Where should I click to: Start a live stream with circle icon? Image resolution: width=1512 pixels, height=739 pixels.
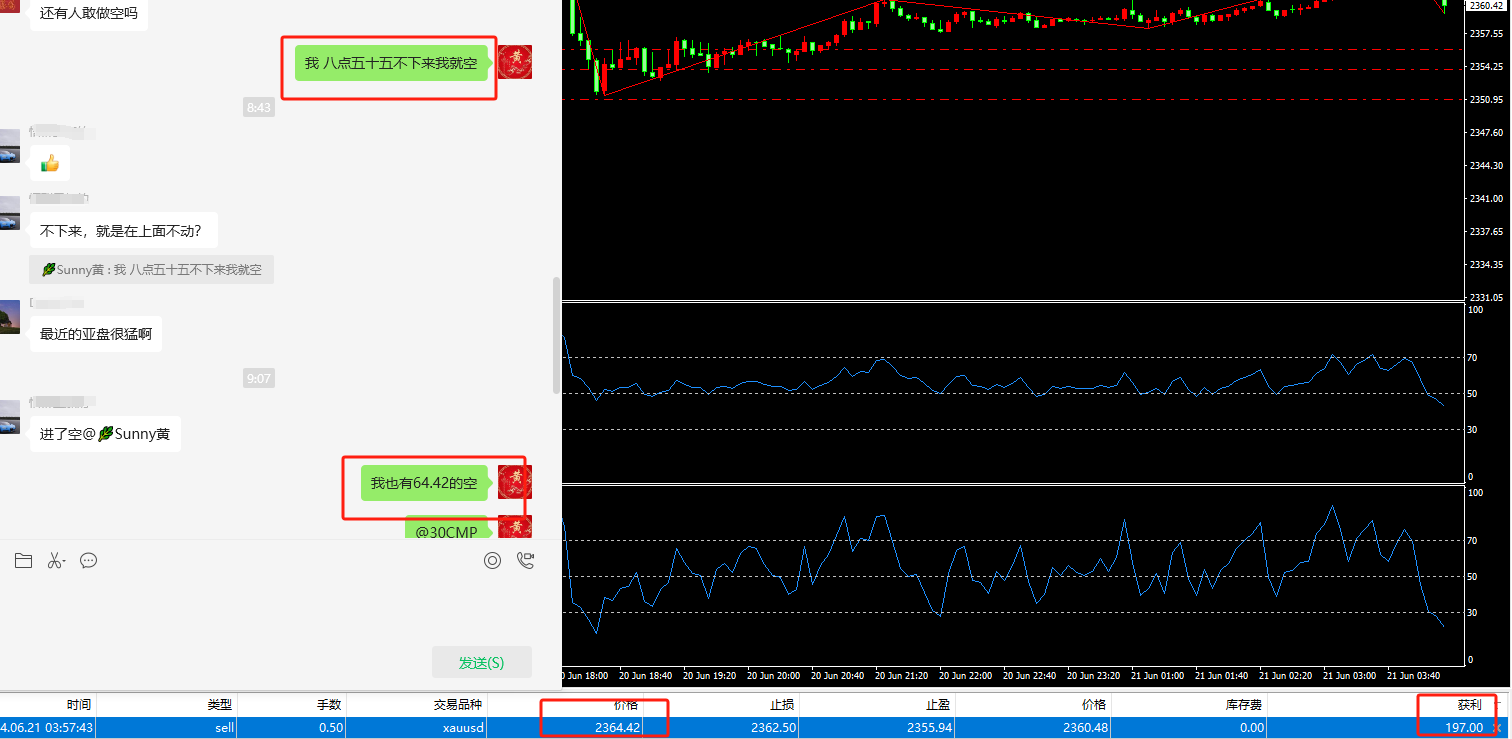pos(492,561)
